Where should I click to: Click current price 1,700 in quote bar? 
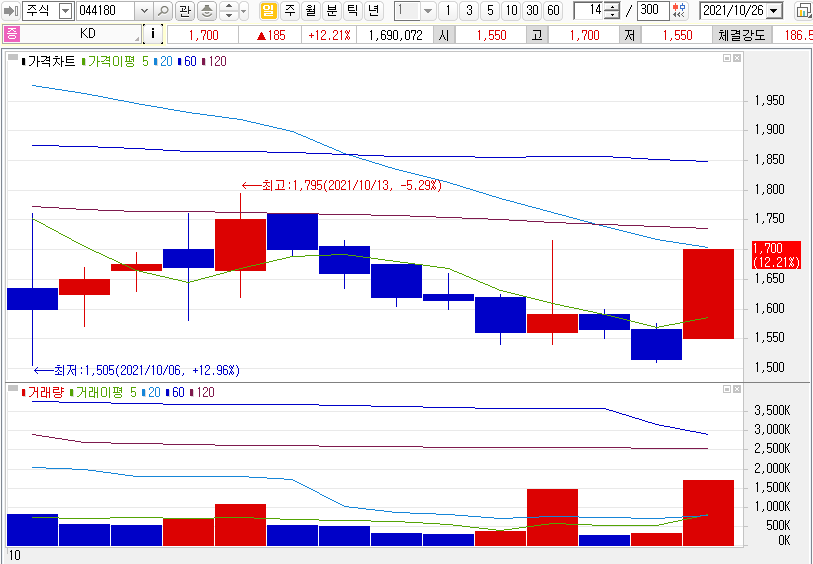[203, 35]
